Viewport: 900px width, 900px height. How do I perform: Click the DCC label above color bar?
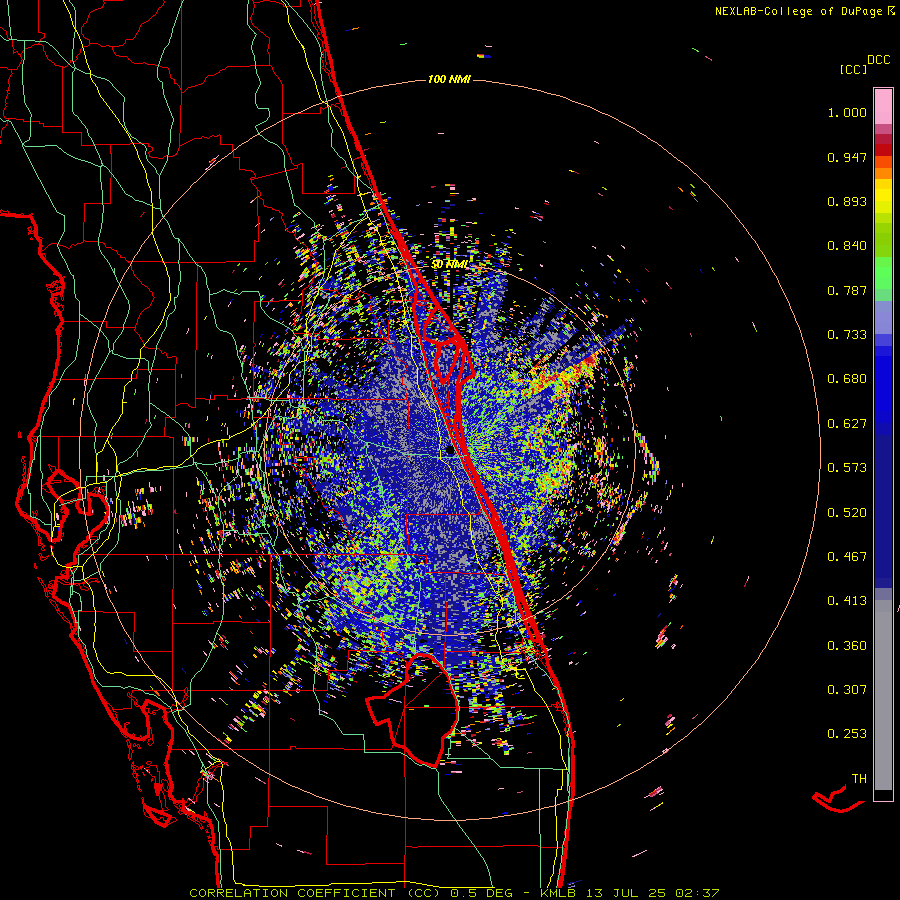tap(879, 60)
